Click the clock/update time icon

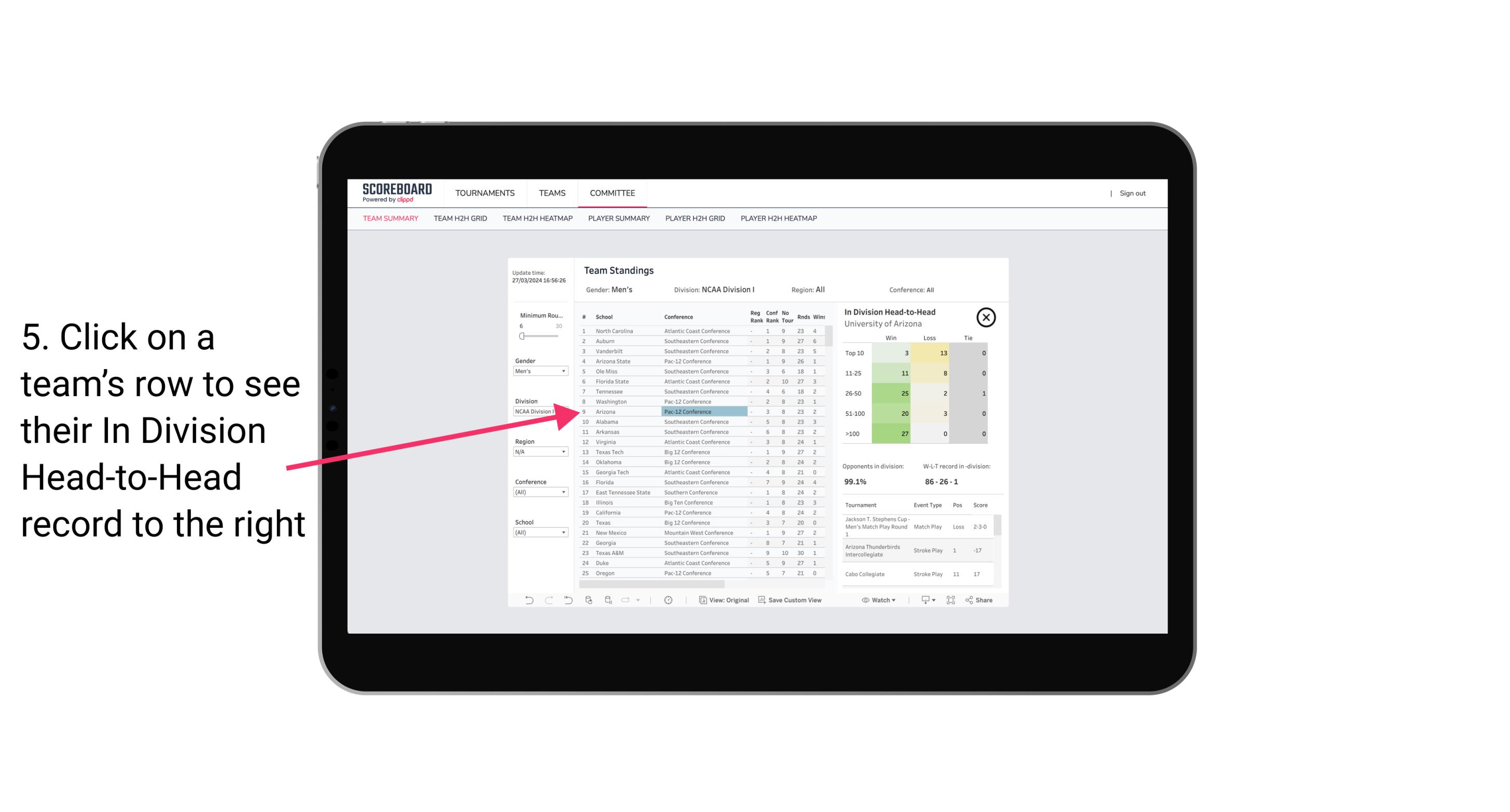tap(670, 600)
